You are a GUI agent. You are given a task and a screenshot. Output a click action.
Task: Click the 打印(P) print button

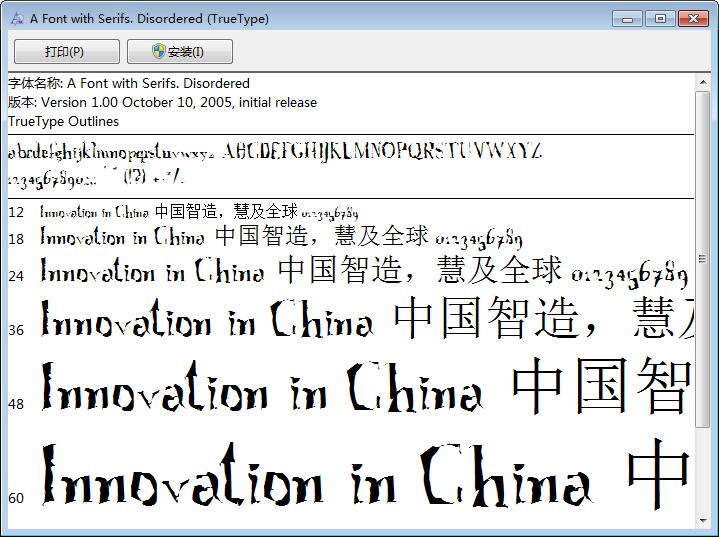(67, 51)
